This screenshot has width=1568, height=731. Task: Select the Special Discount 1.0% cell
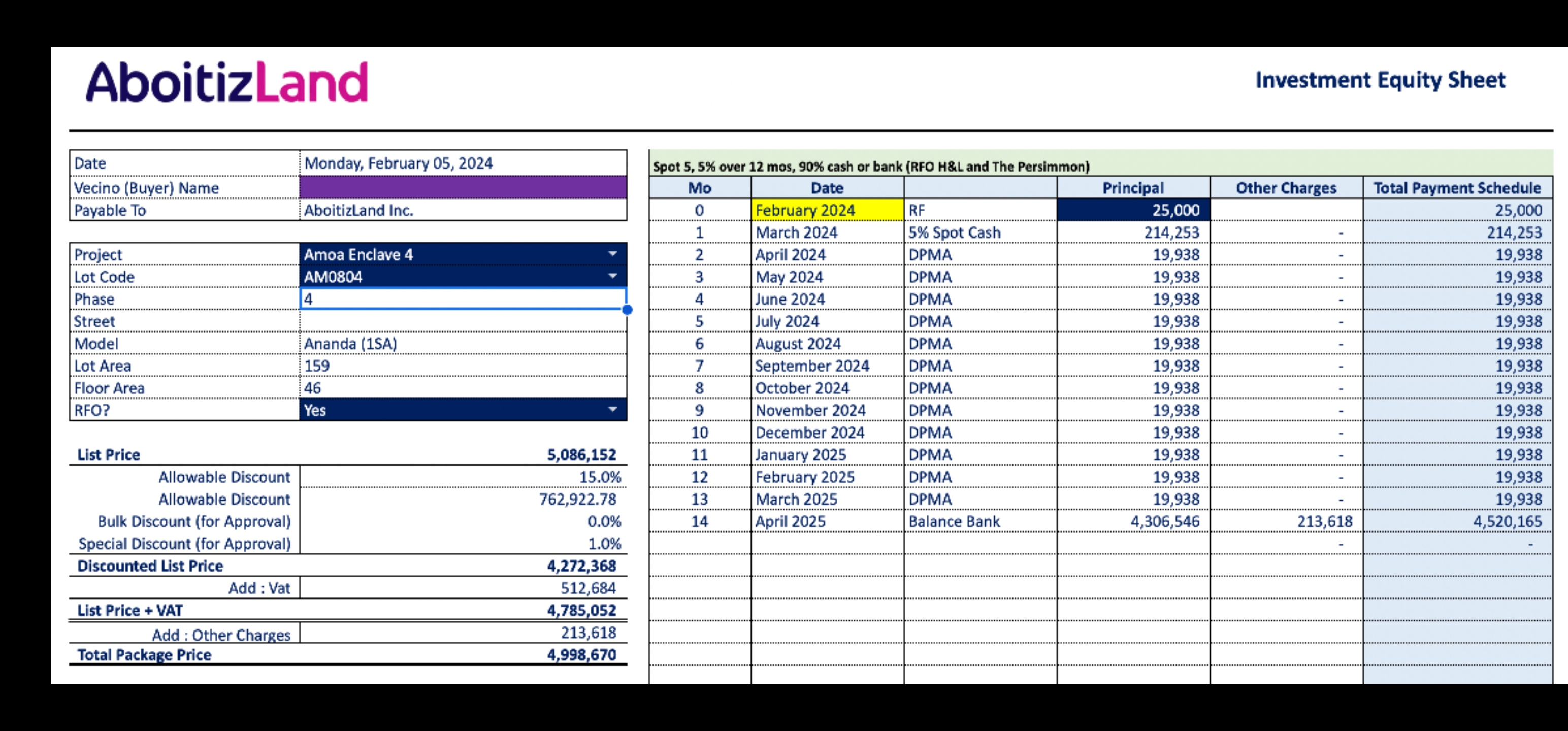coord(463,544)
